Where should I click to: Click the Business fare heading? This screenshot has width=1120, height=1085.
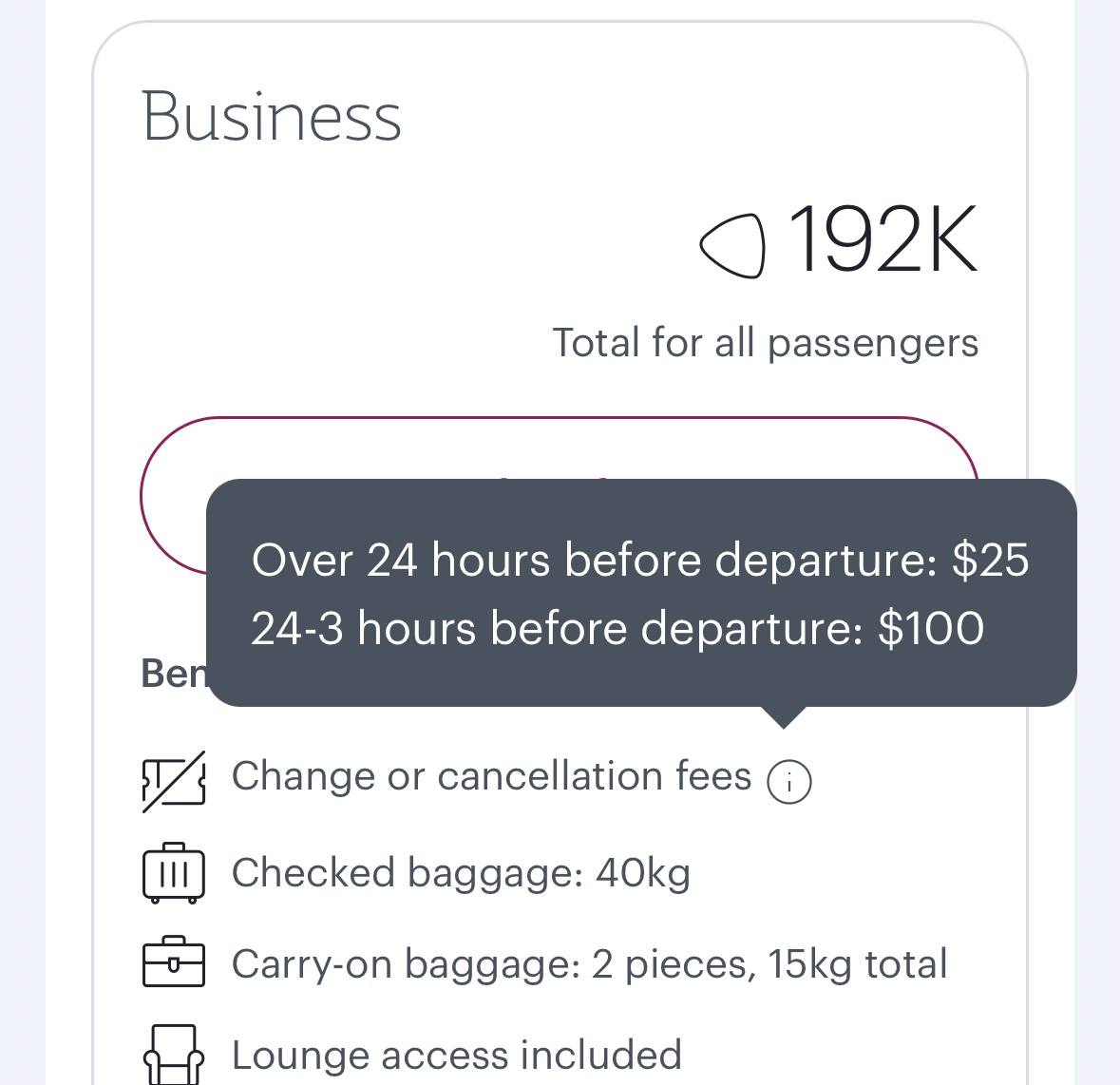[272, 117]
